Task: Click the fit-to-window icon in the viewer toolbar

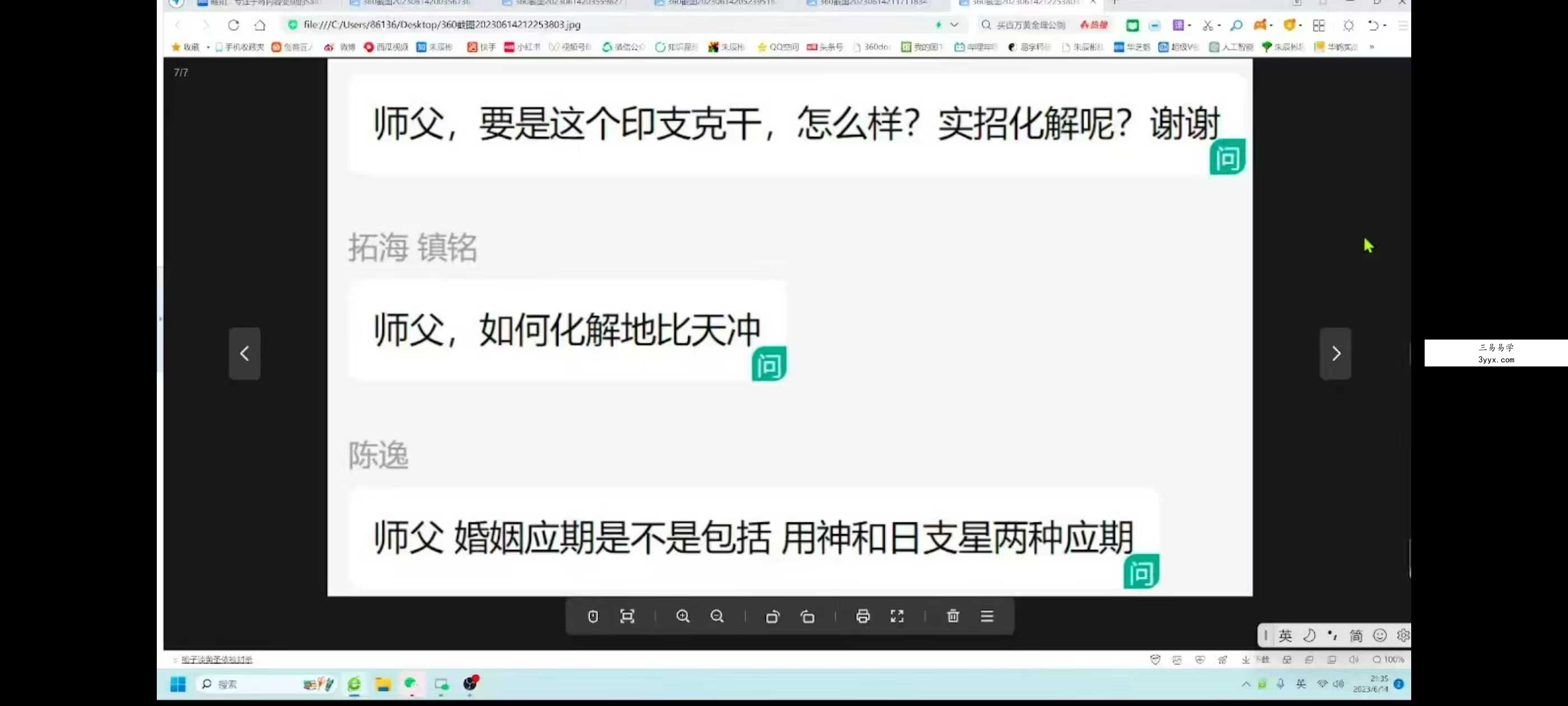Action: (627, 616)
